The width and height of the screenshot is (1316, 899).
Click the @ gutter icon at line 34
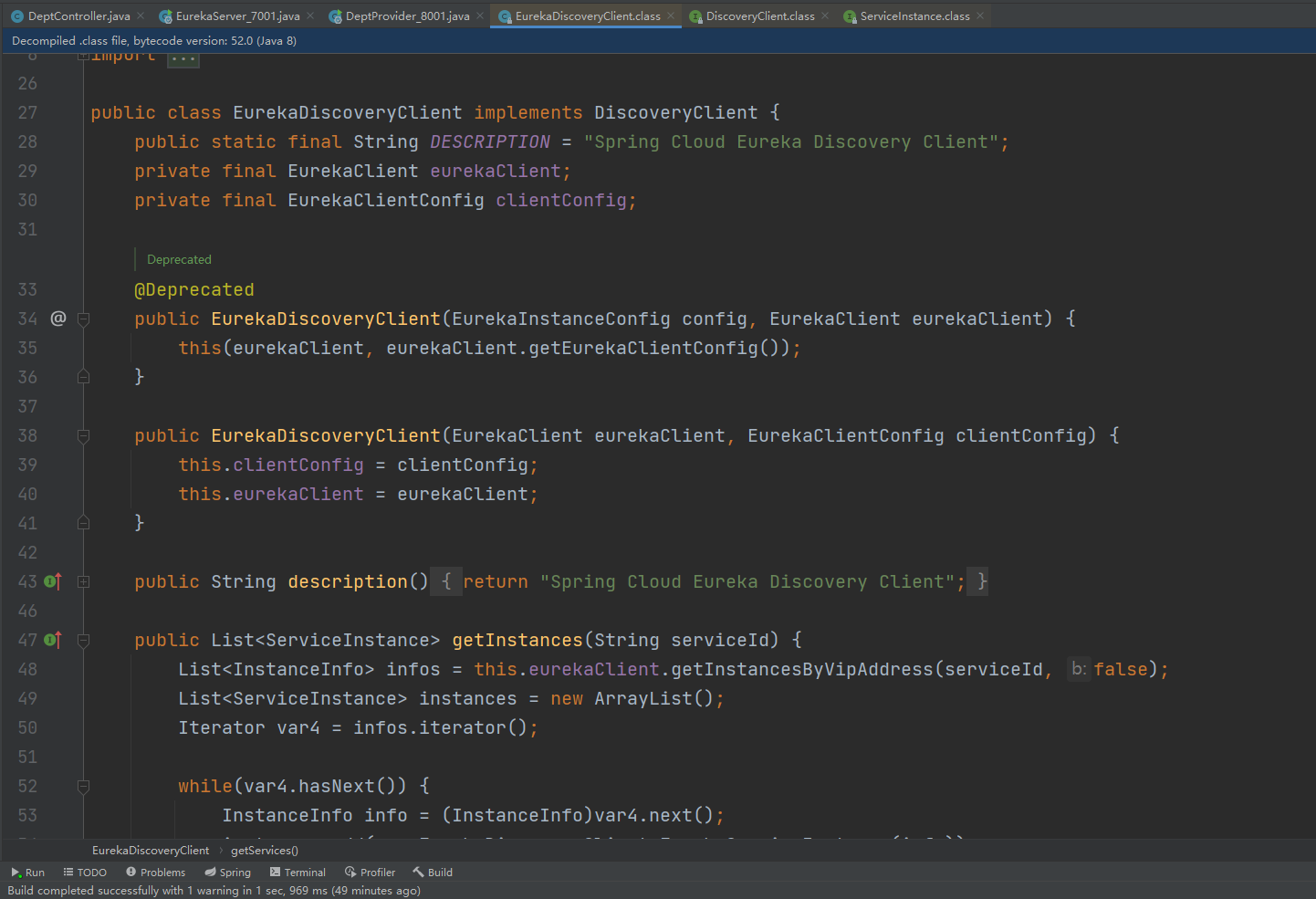(x=57, y=319)
